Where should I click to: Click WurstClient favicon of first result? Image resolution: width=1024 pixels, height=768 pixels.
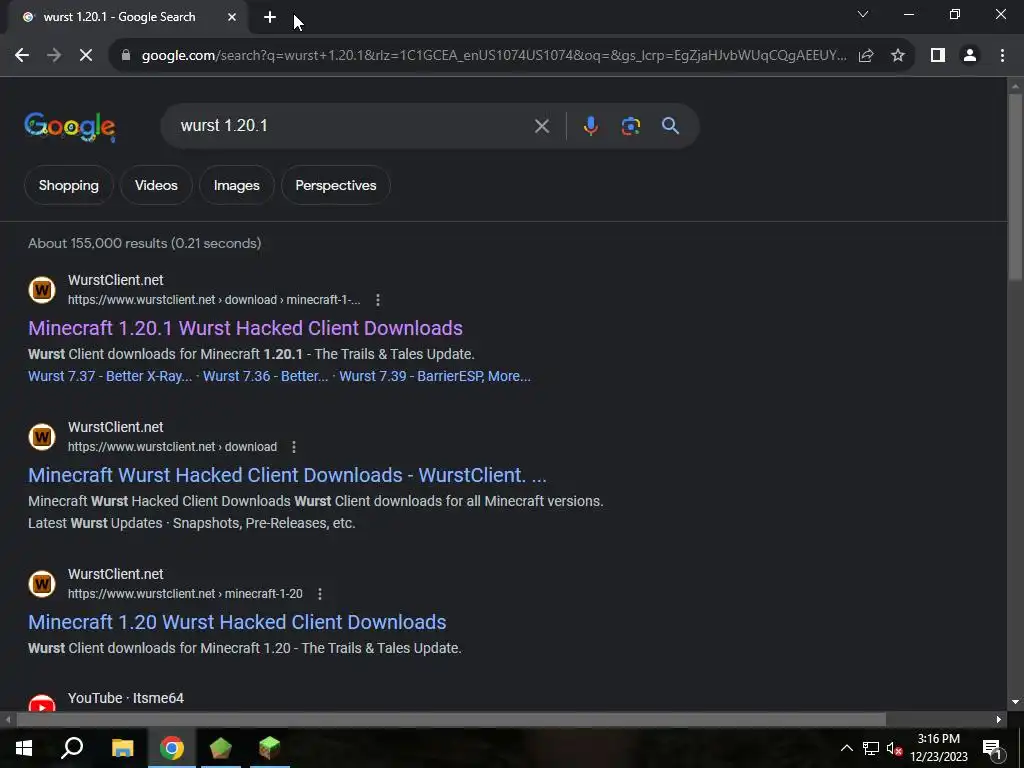(x=42, y=290)
